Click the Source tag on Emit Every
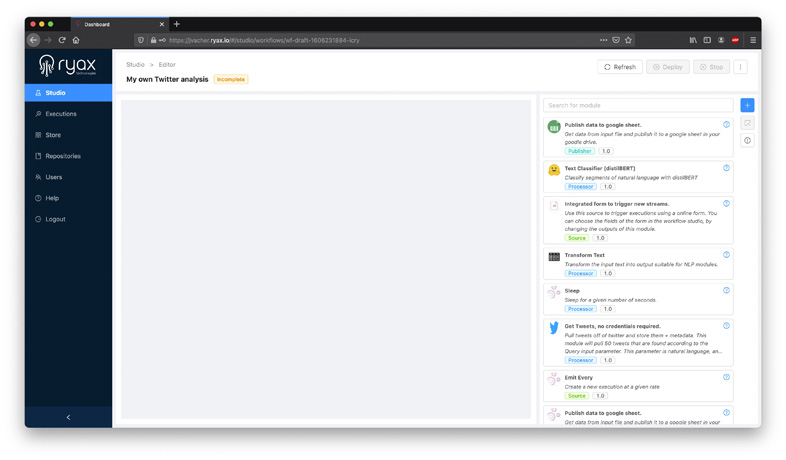Image resolution: width=786 pixels, height=460 pixels. pyautogui.click(x=576, y=396)
